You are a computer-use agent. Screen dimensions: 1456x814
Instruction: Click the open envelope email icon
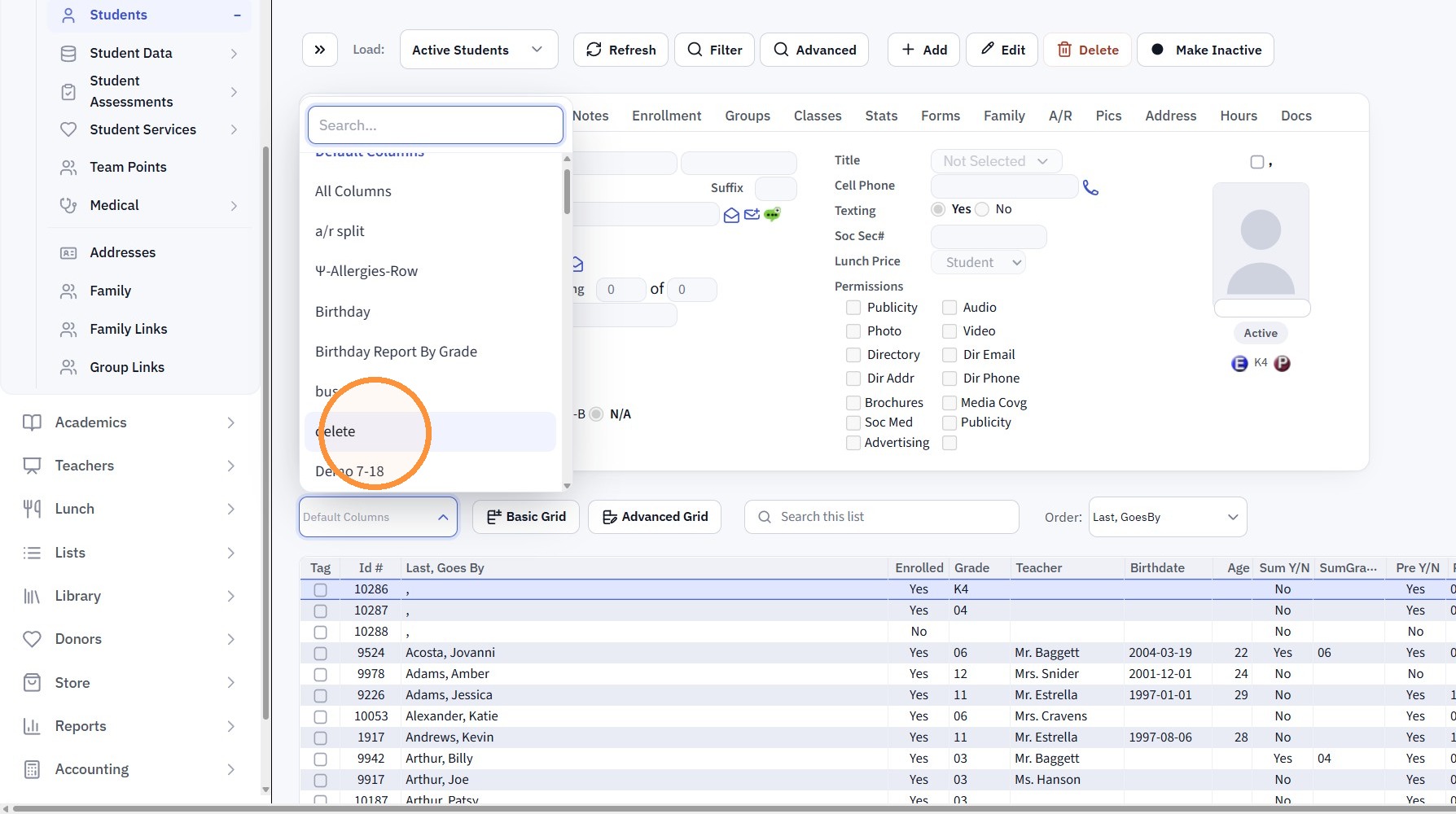pos(731,215)
